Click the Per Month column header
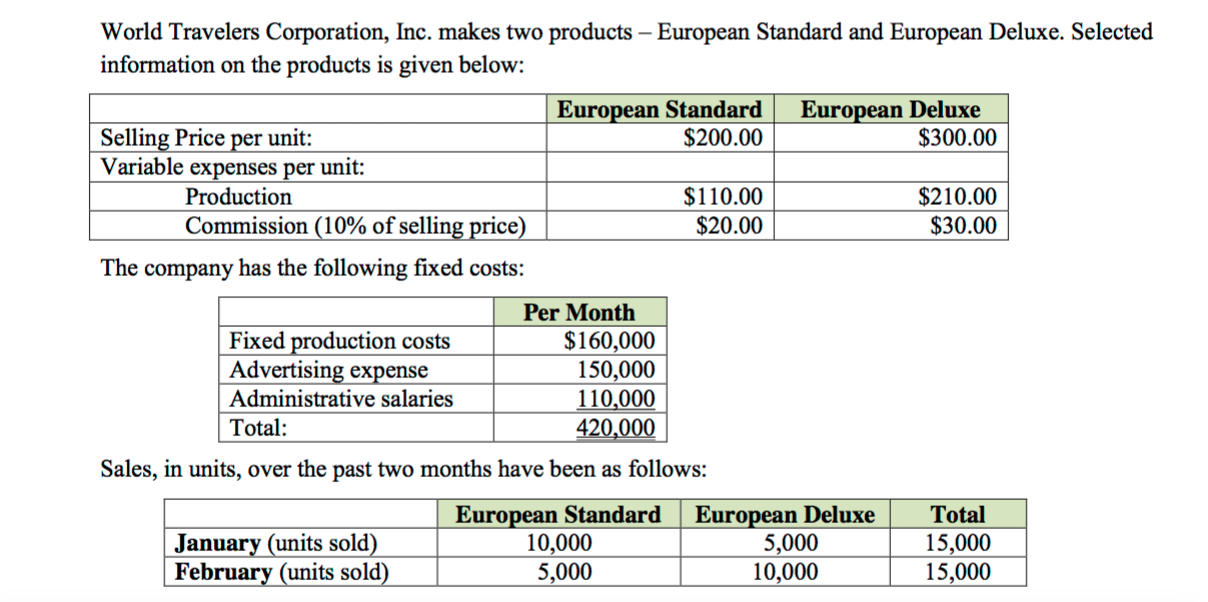The width and height of the screenshot is (1208, 602). point(579,312)
